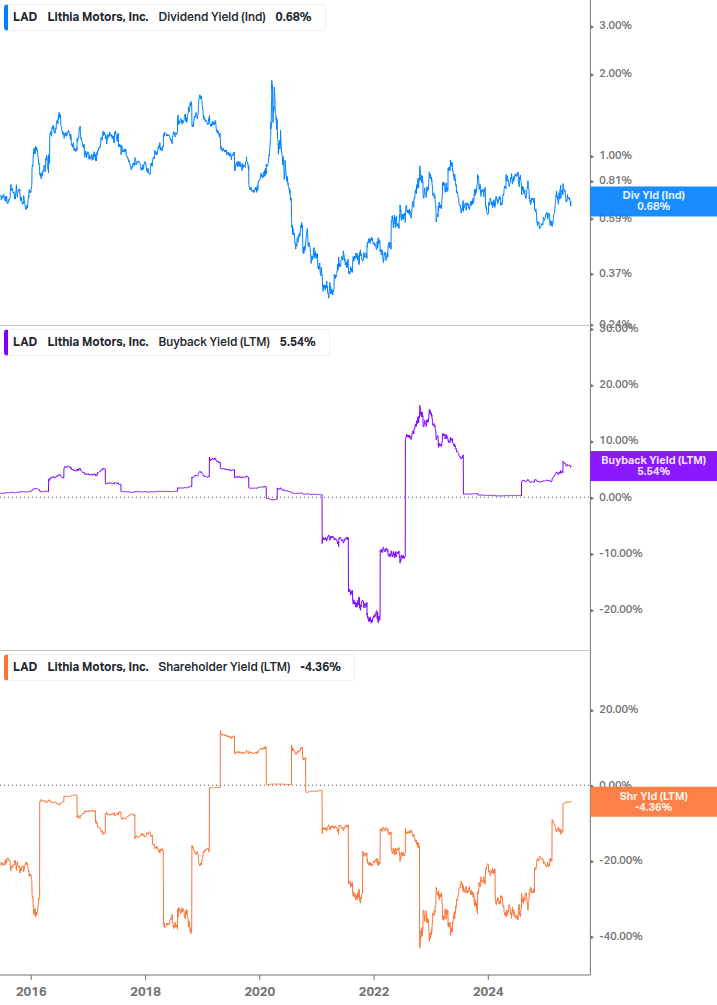The height and width of the screenshot is (1005, 717).
Task: Click the Dividend Yield (Ind) legend label
Action: 211,17
